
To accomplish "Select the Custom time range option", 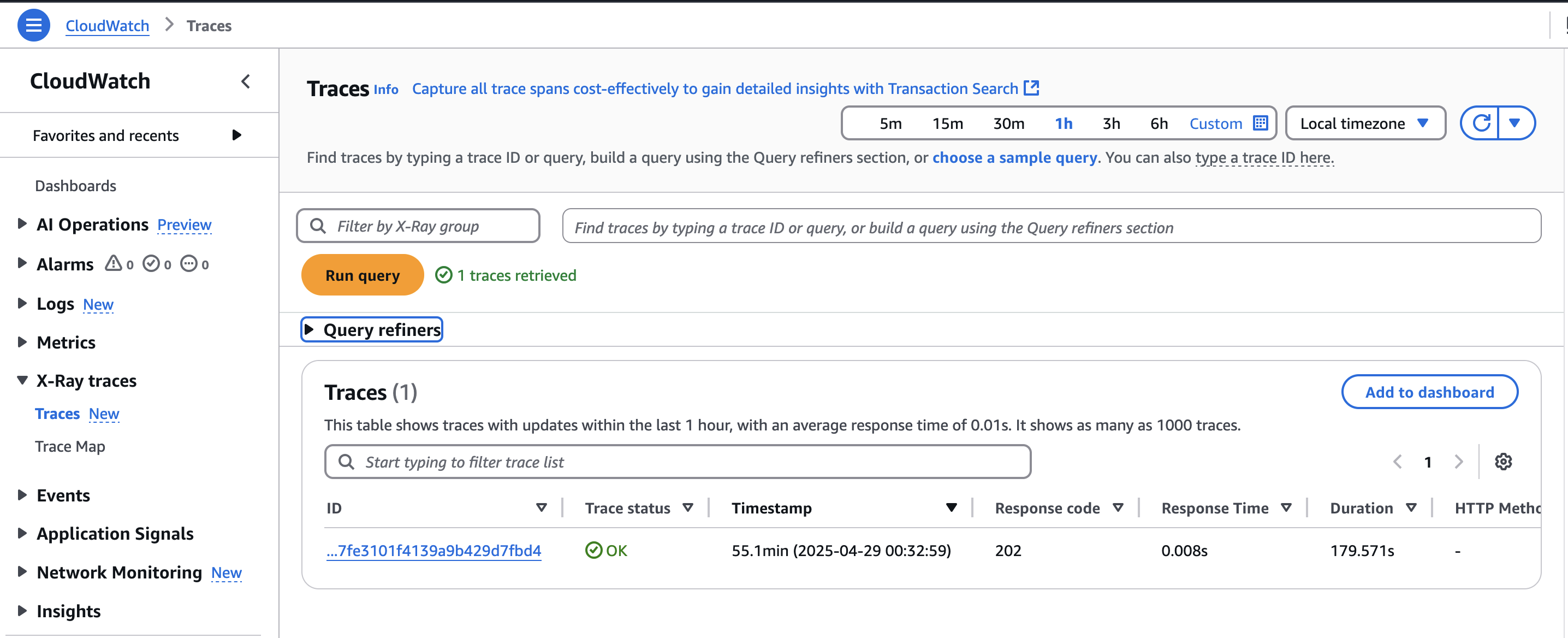I will pyautogui.click(x=1215, y=122).
